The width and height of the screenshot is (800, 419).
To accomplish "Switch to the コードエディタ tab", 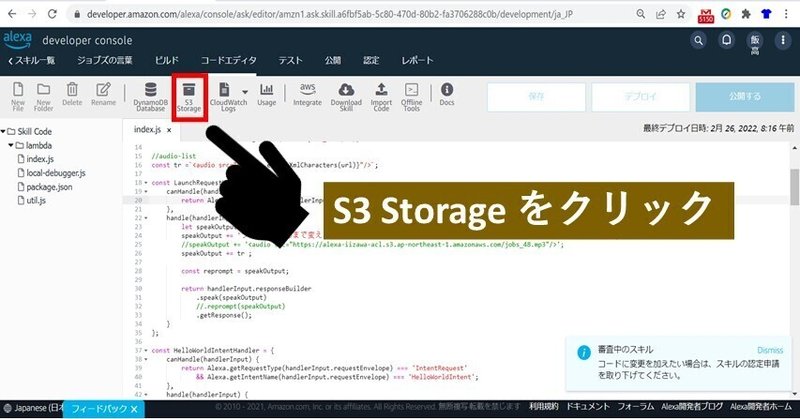I will point(229,60).
